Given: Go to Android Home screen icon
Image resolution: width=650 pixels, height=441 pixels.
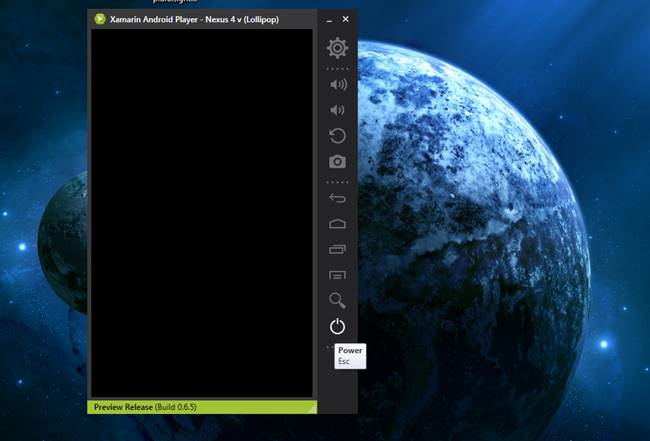Looking at the screenshot, I should [x=337, y=224].
